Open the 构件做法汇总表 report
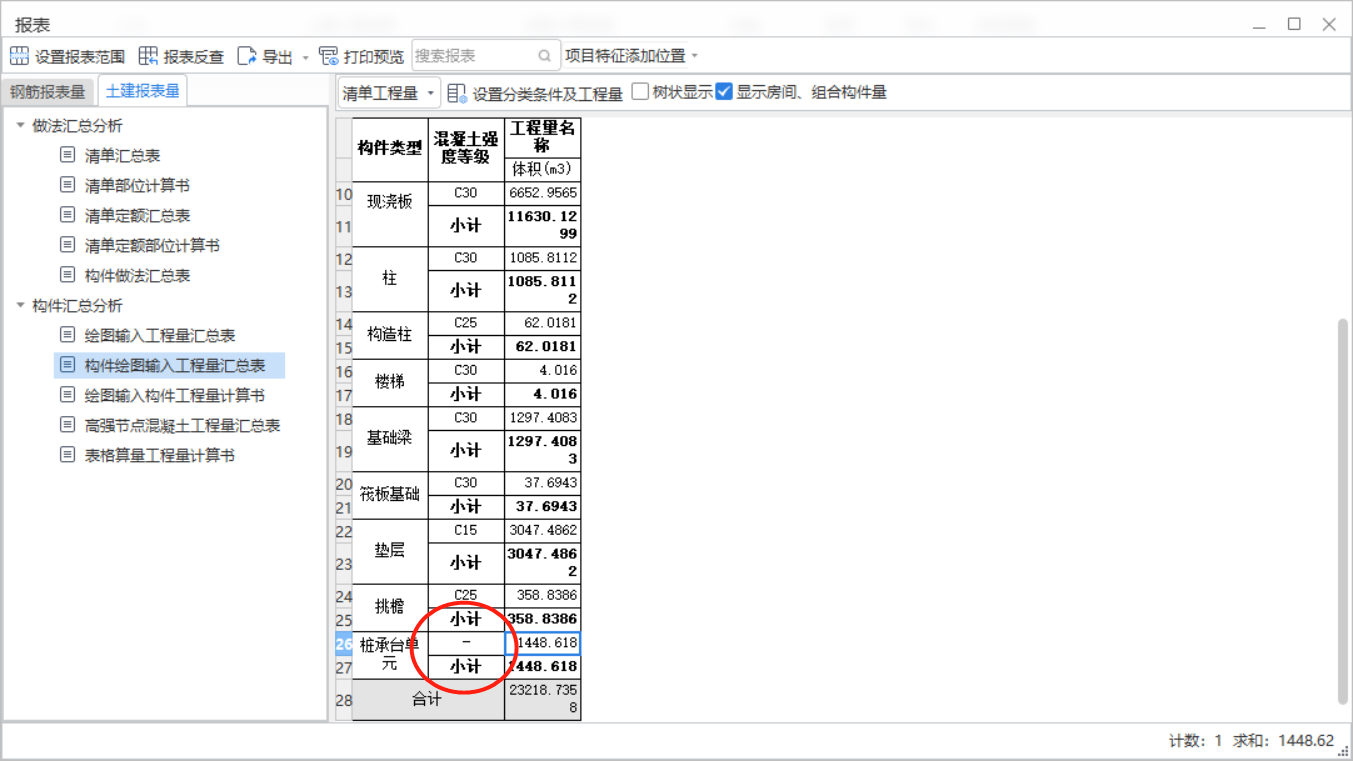The width and height of the screenshot is (1353, 761). [137, 275]
